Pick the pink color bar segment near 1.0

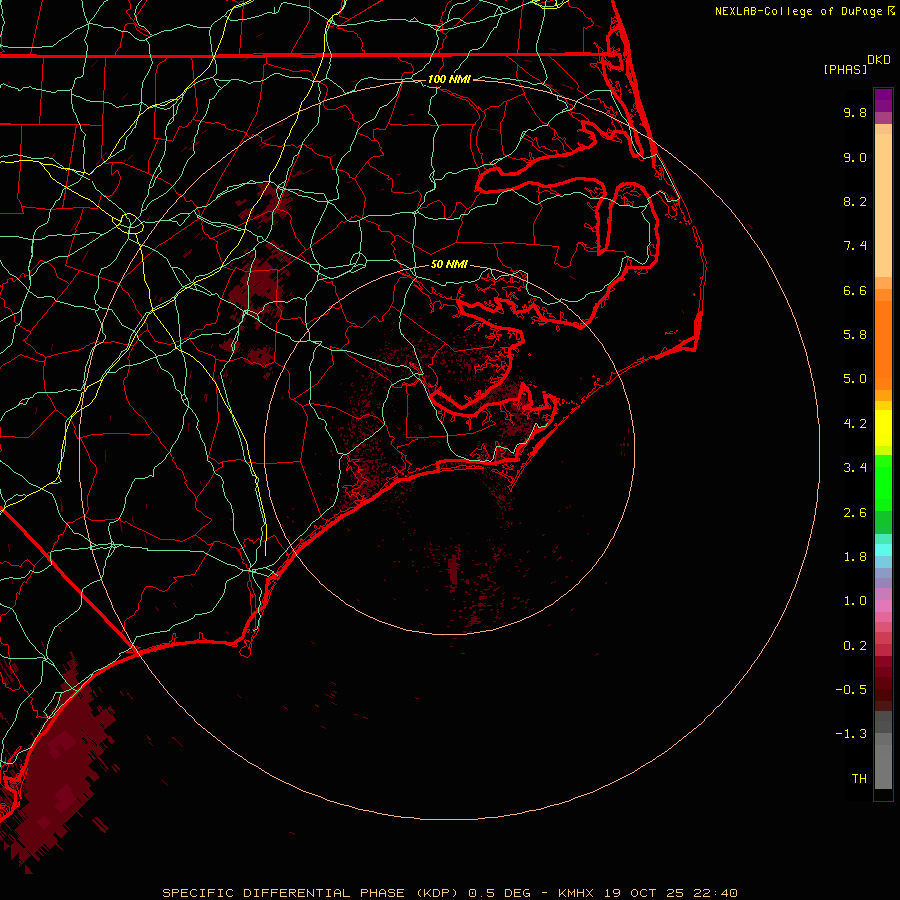click(883, 606)
